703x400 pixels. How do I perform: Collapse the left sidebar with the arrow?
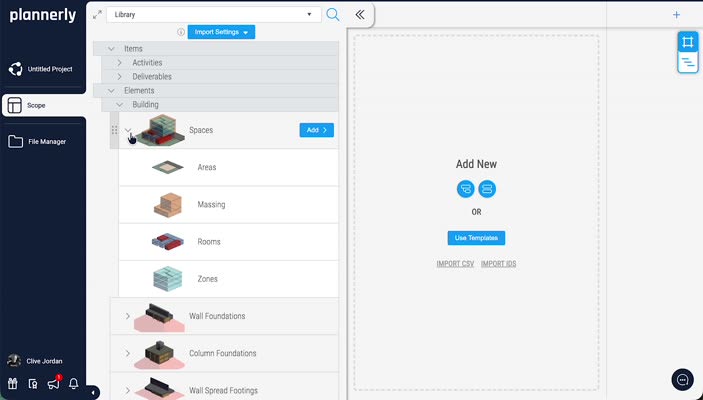click(93, 393)
